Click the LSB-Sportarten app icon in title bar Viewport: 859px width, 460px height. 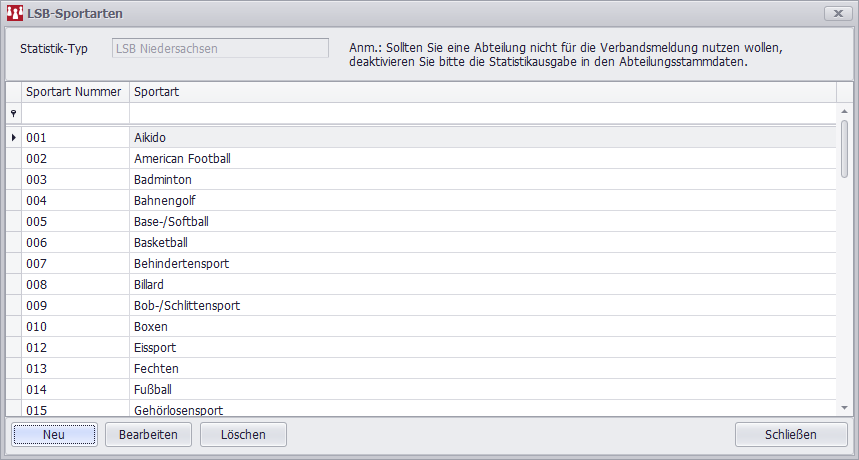click(16, 14)
